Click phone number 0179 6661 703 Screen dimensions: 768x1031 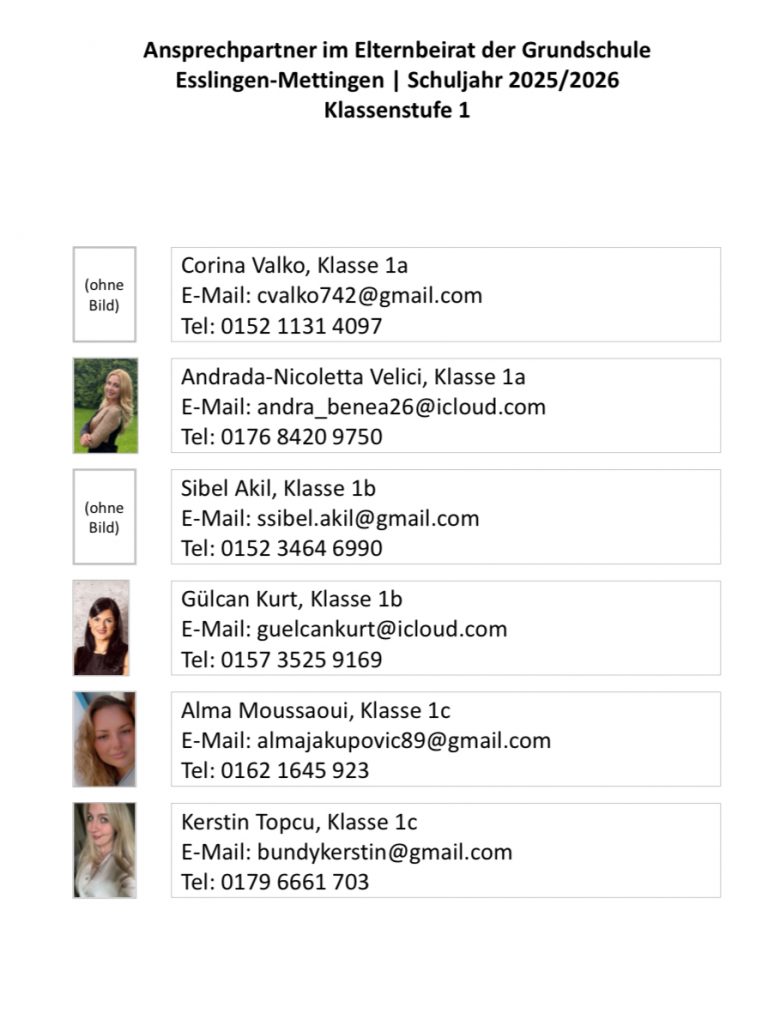(x=293, y=882)
